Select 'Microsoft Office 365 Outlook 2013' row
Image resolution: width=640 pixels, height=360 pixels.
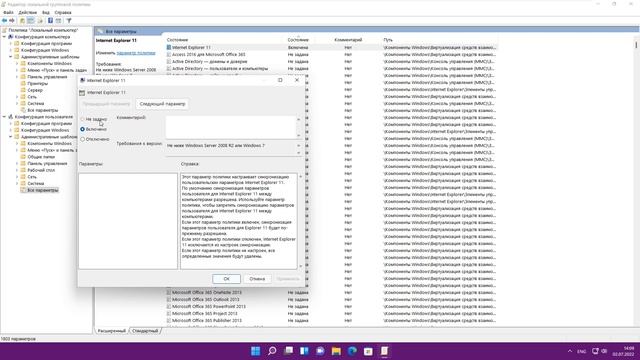[x=205, y=300]
